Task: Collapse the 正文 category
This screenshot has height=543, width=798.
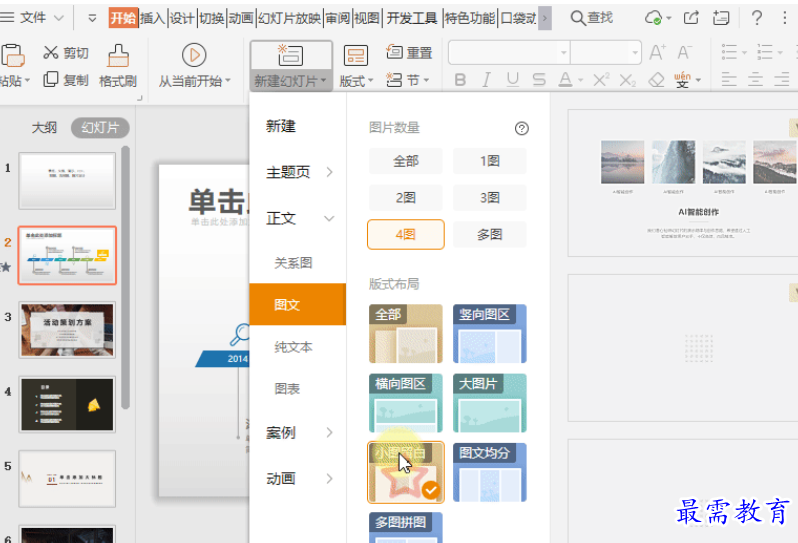Action: 329,218
